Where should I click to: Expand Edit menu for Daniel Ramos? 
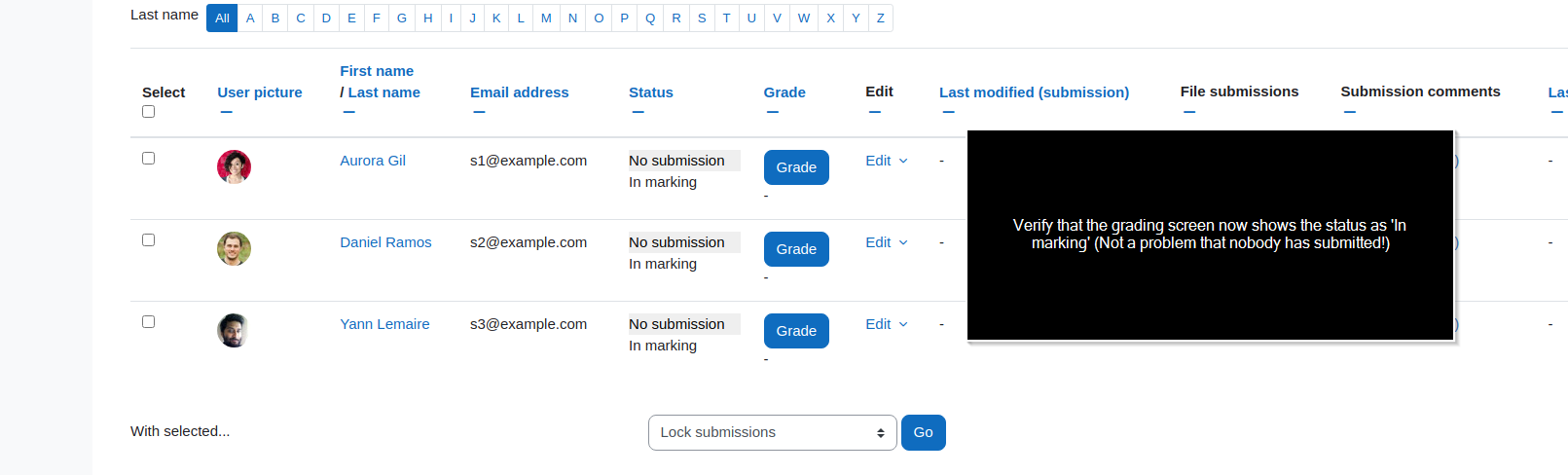[x=887, y=242]
